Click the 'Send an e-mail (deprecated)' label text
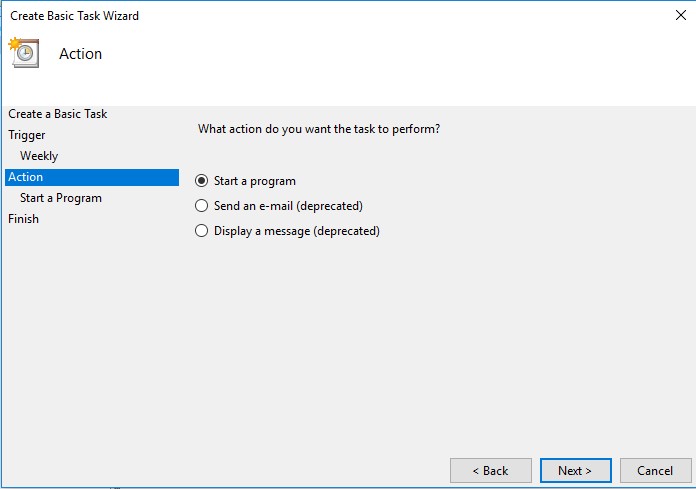The height and width of the screenshot is (489, 696). tap(288, 206)
